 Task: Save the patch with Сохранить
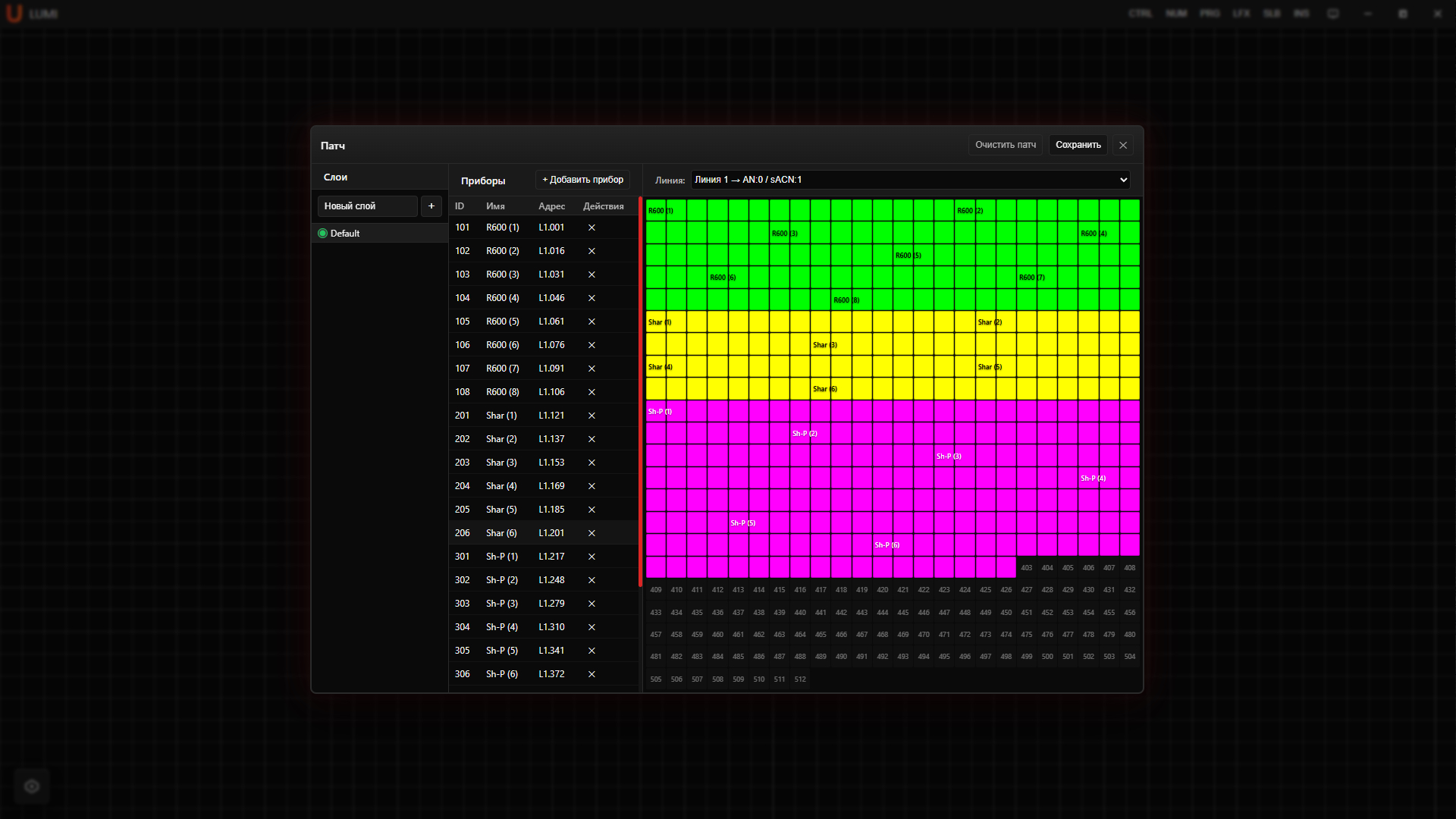point(1078,145)
